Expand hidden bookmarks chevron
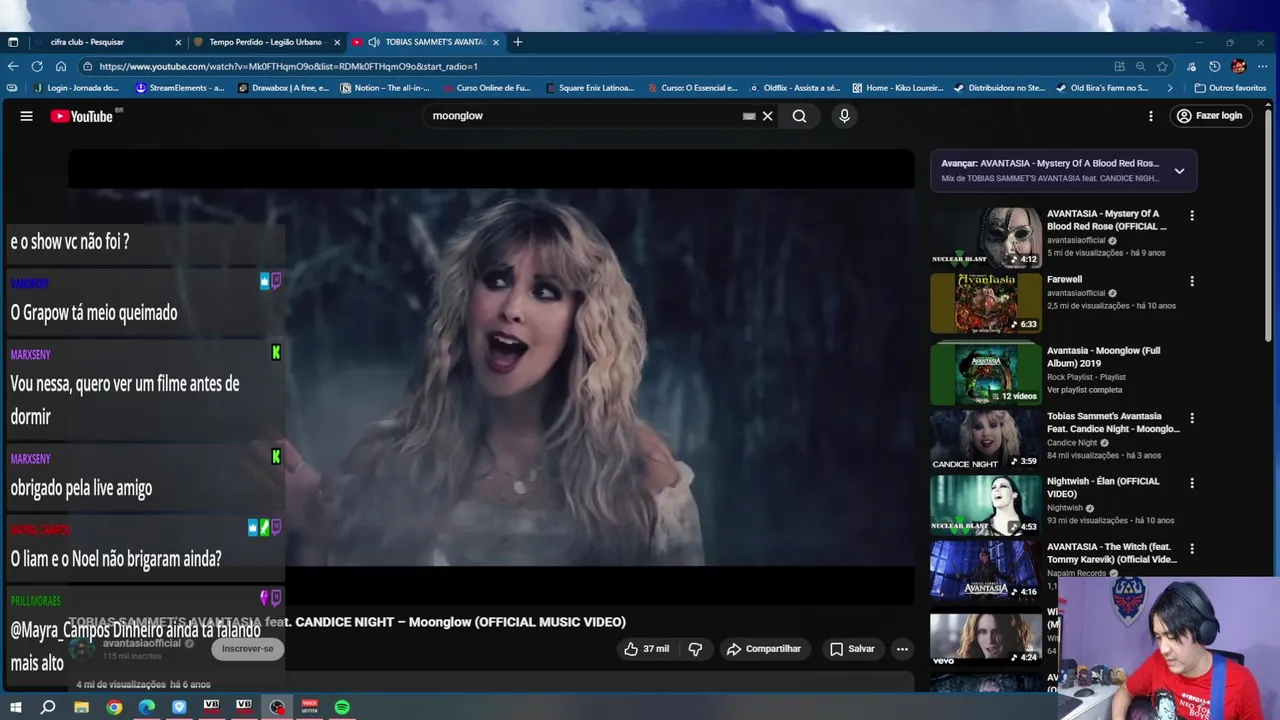 coord(1170,88)
